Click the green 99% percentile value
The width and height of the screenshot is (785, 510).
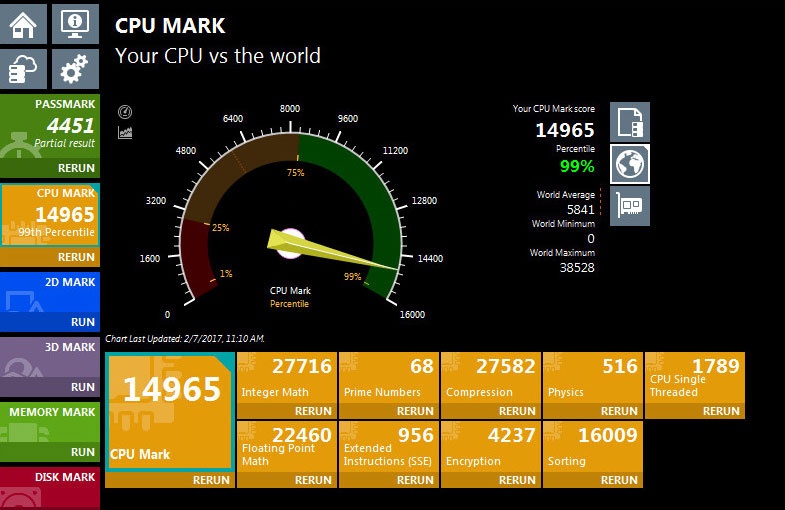point(577,166)
